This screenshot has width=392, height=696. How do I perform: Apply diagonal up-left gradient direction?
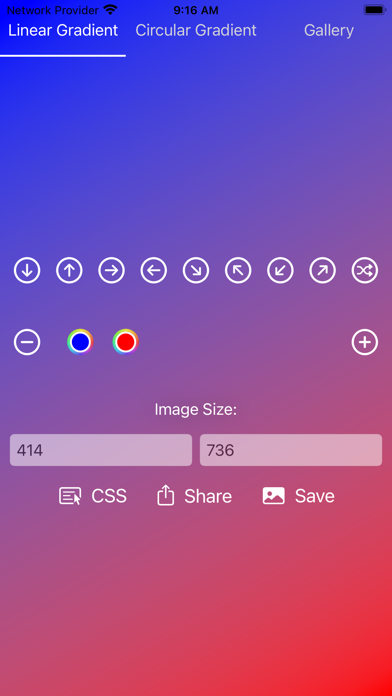[238, 270]
